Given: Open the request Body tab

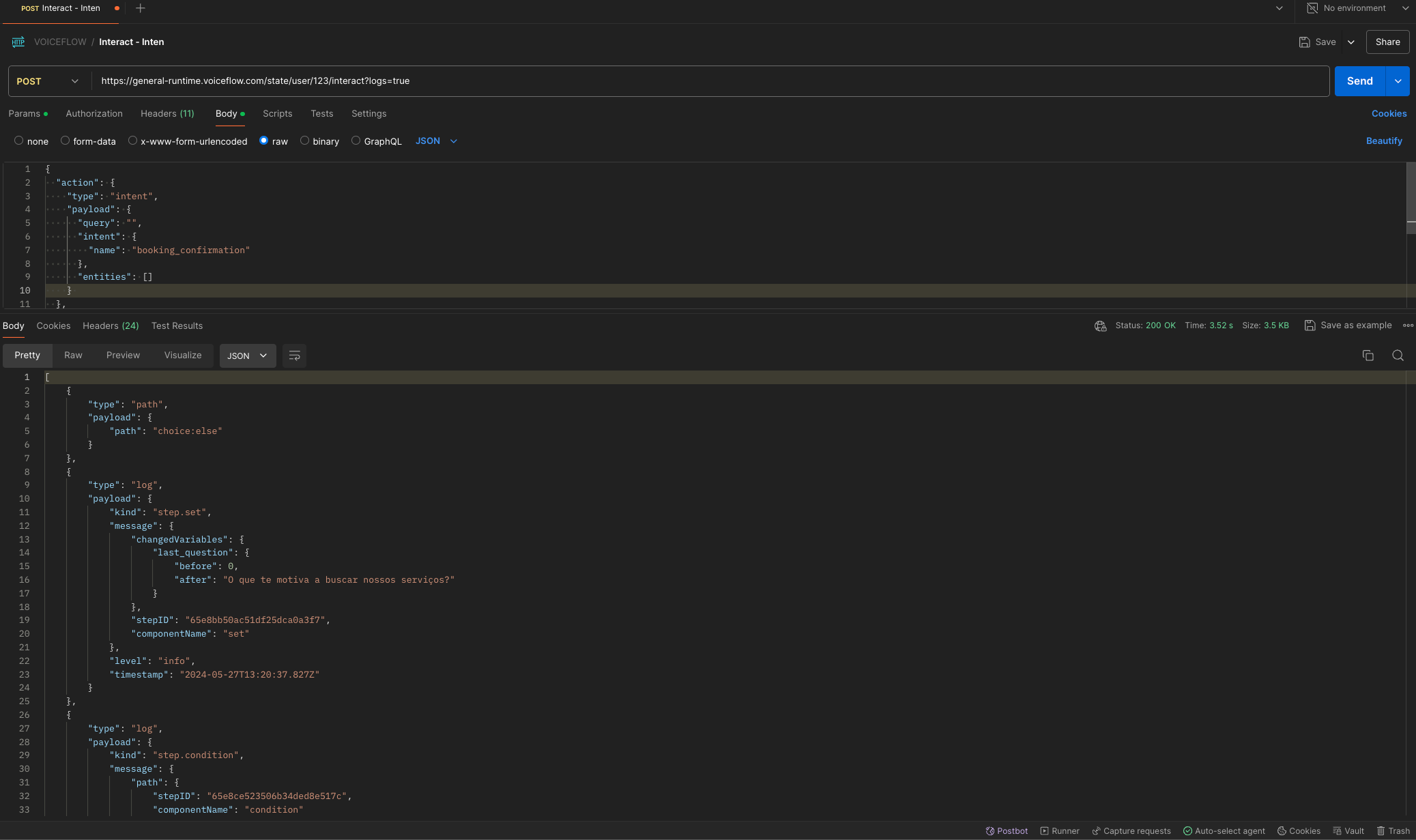Looking at the screenshot, I should (x=230, y=113).
